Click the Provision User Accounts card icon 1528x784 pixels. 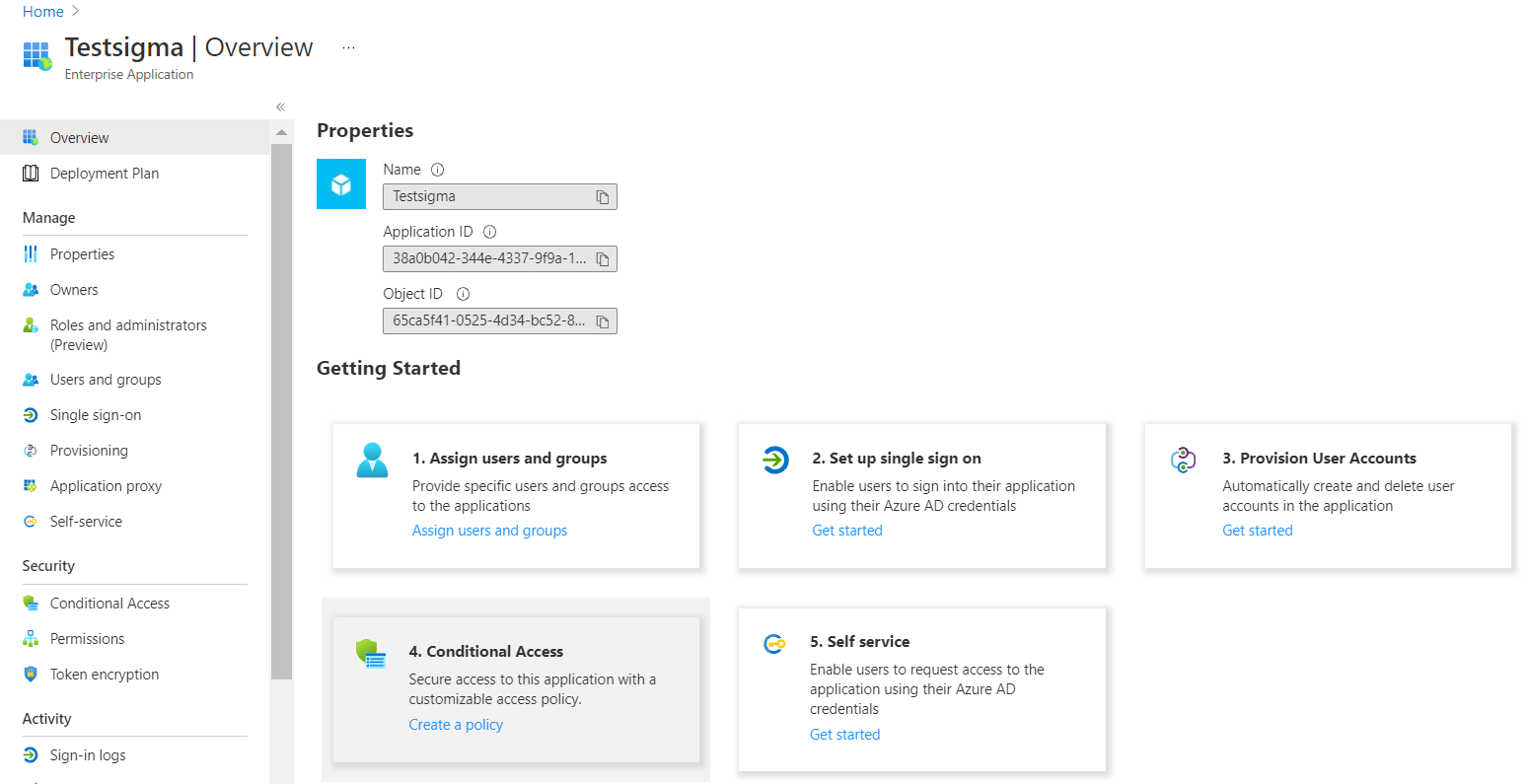[x=1184, y=460]
